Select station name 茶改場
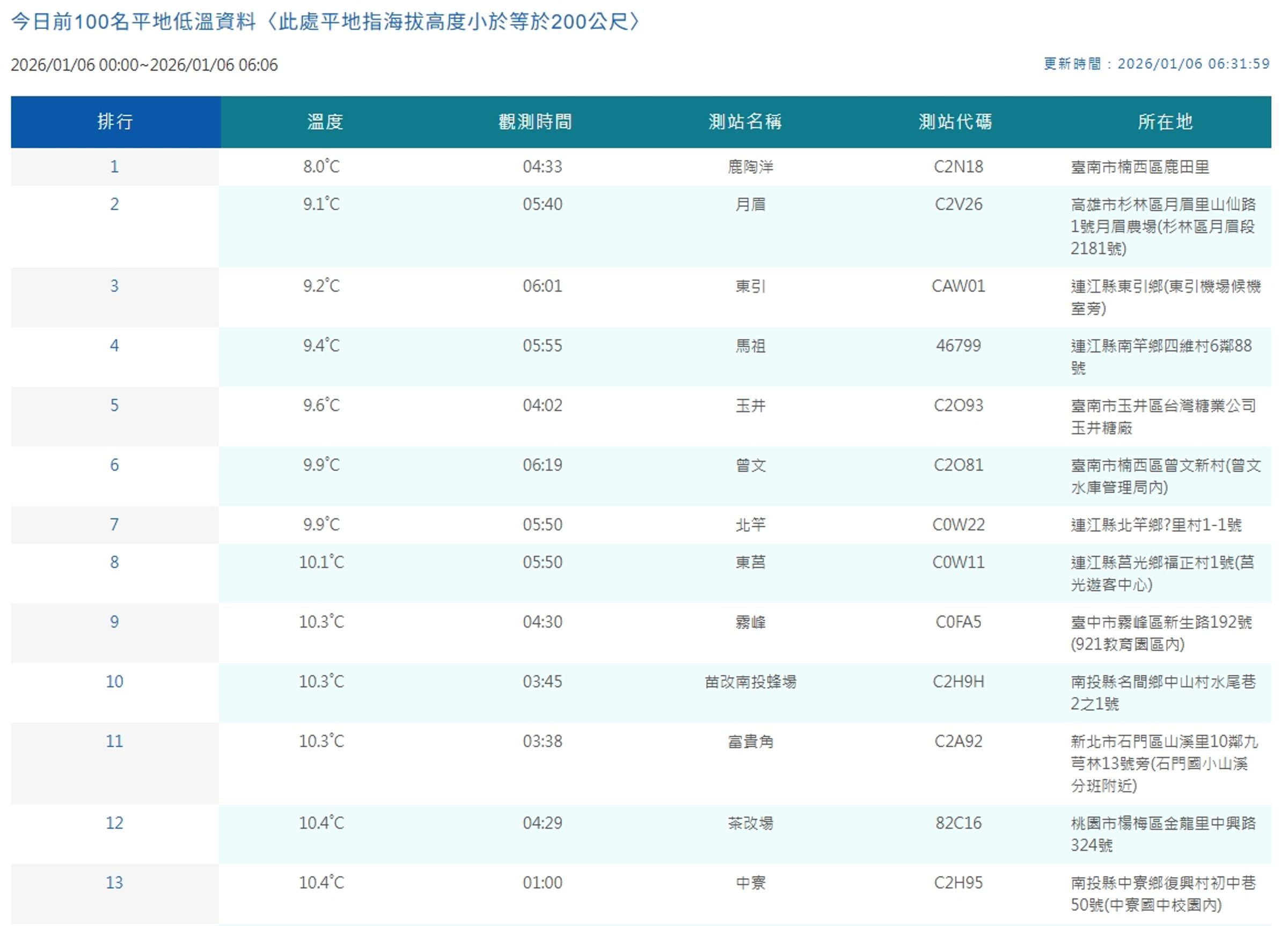The height and width of the screenshot is (926, 1288). pyautogui.click(x=750, y=822)
